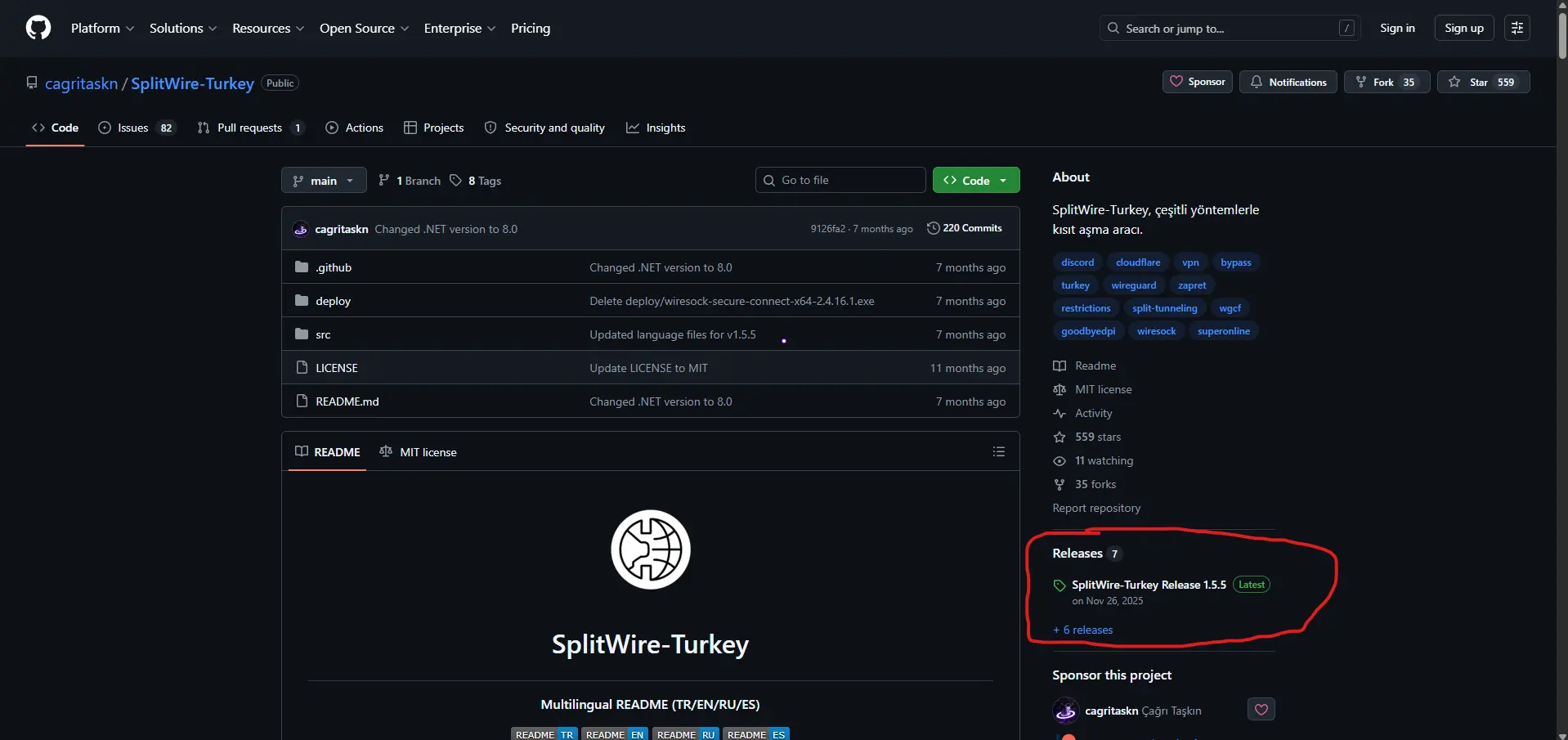The image size is (1568, 740).
Task: Open the deploy folder icon
Action: pos(302,300)
